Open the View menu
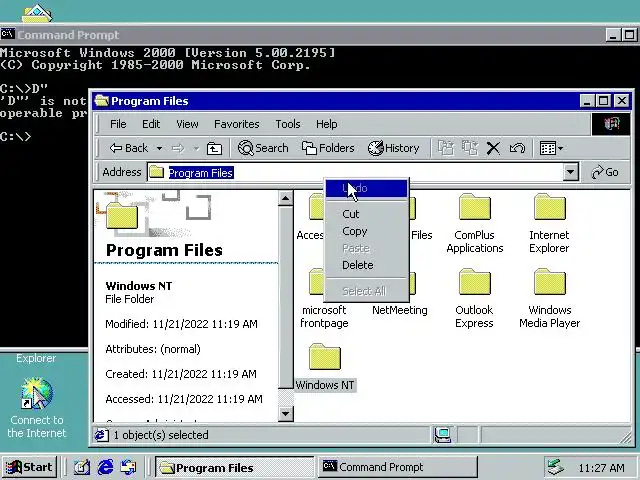 pos(187,124)
